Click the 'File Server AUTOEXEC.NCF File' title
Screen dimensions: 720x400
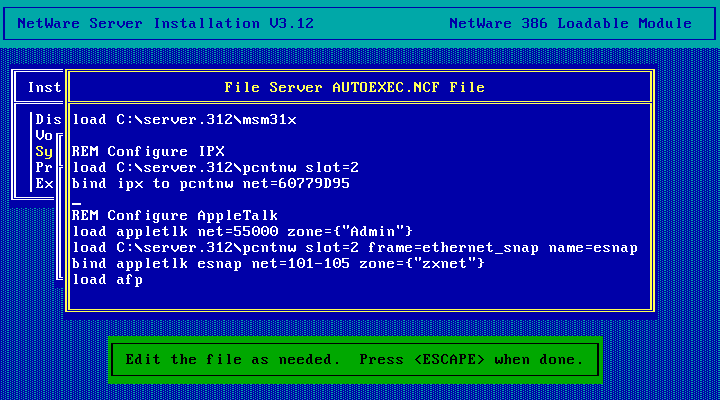click(354, 87)
